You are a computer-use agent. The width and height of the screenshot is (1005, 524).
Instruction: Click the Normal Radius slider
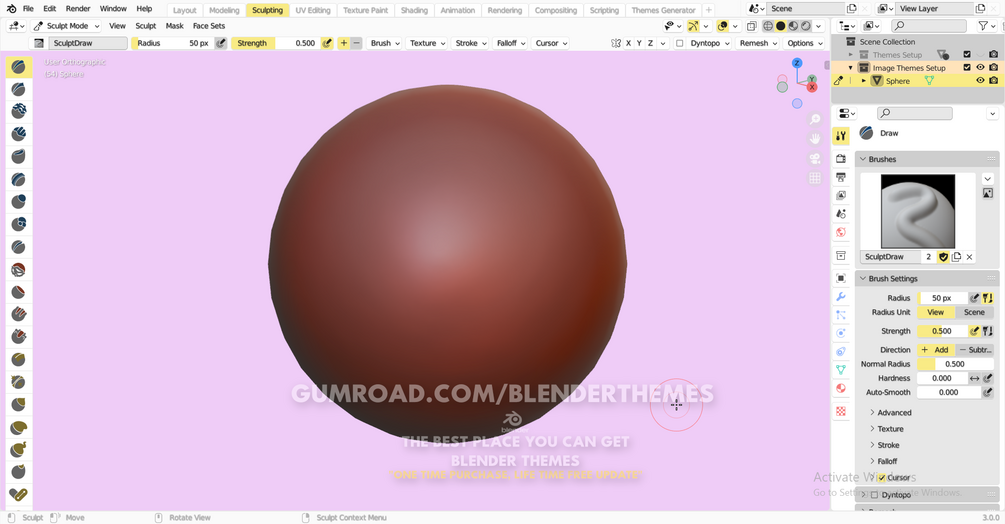point(955,364)
